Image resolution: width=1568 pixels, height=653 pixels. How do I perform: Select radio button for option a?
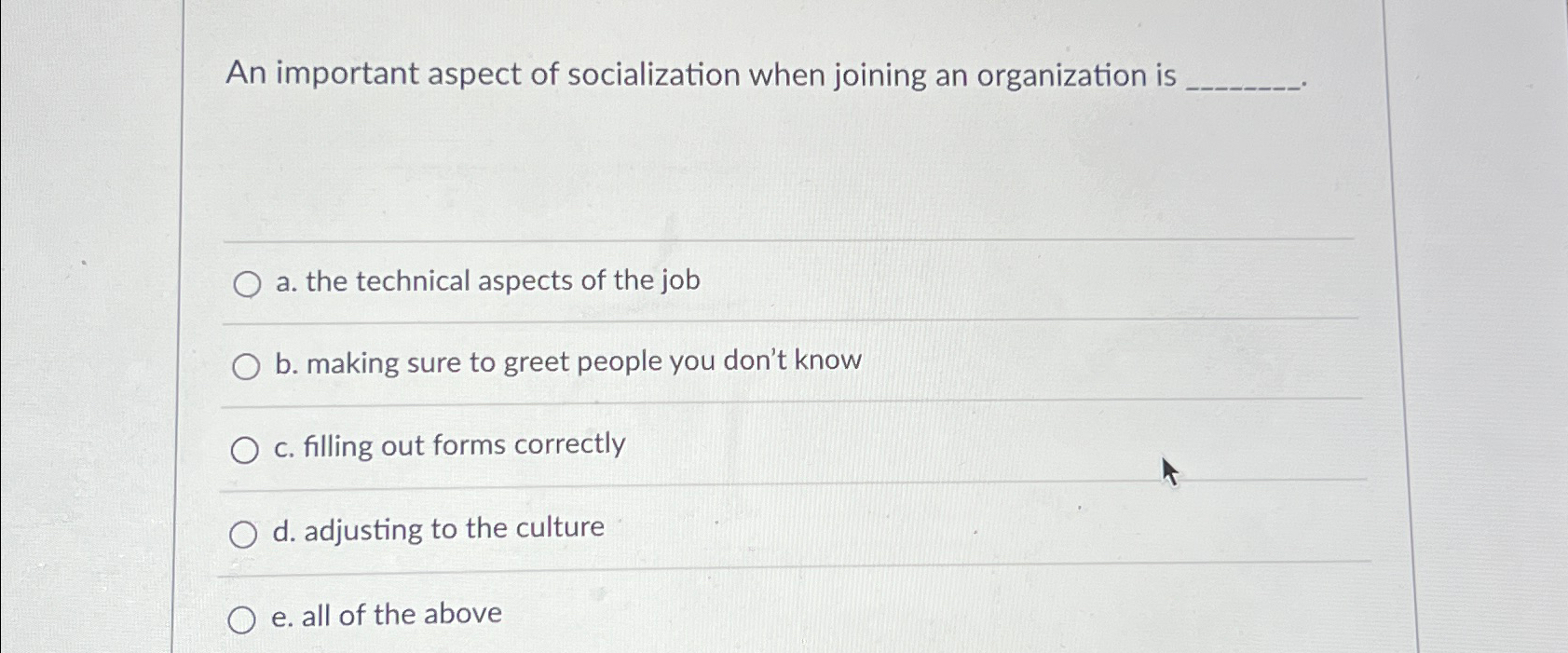click(246, 284)
